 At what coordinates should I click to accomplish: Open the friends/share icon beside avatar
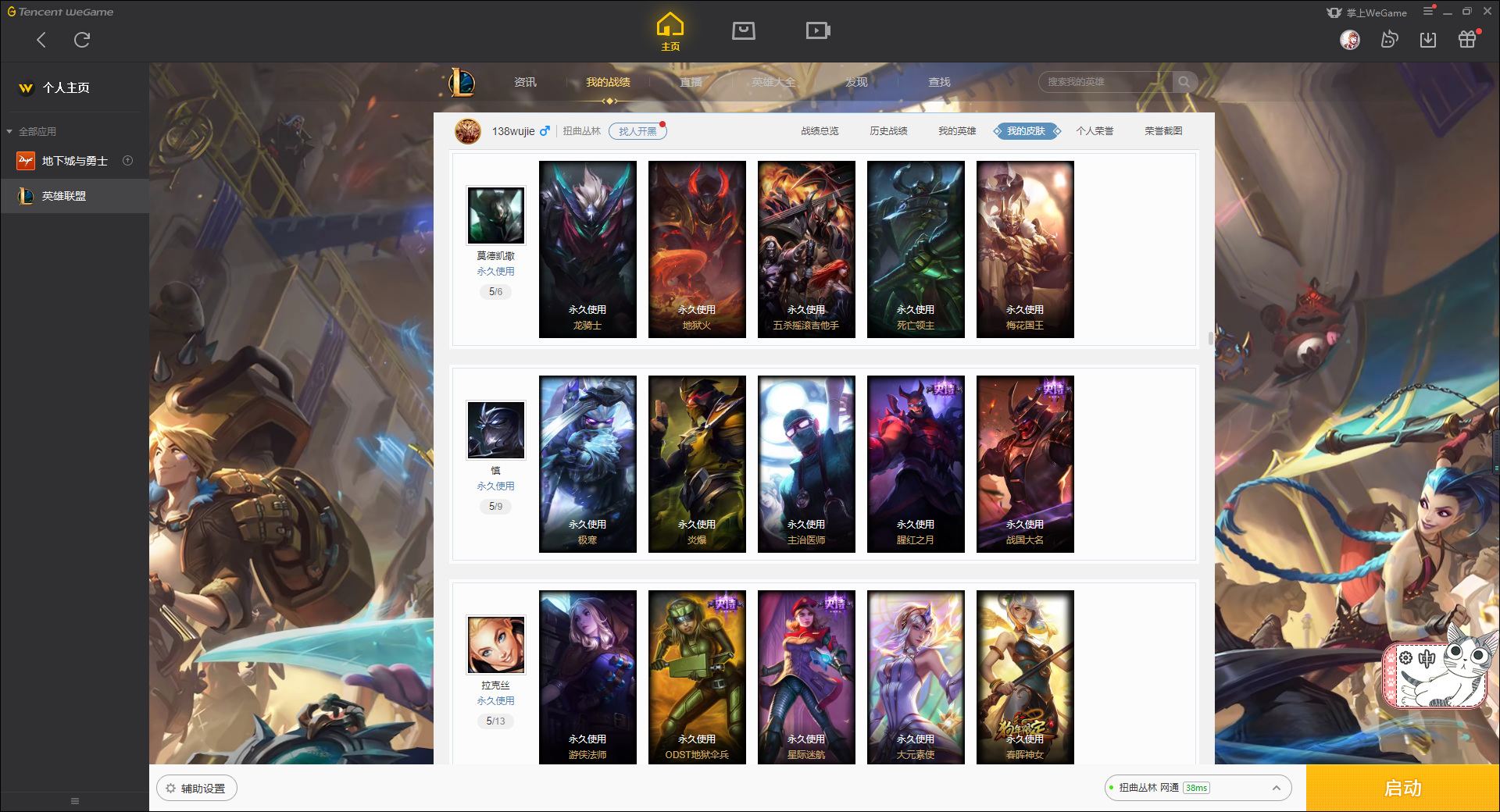point(1389,40)
